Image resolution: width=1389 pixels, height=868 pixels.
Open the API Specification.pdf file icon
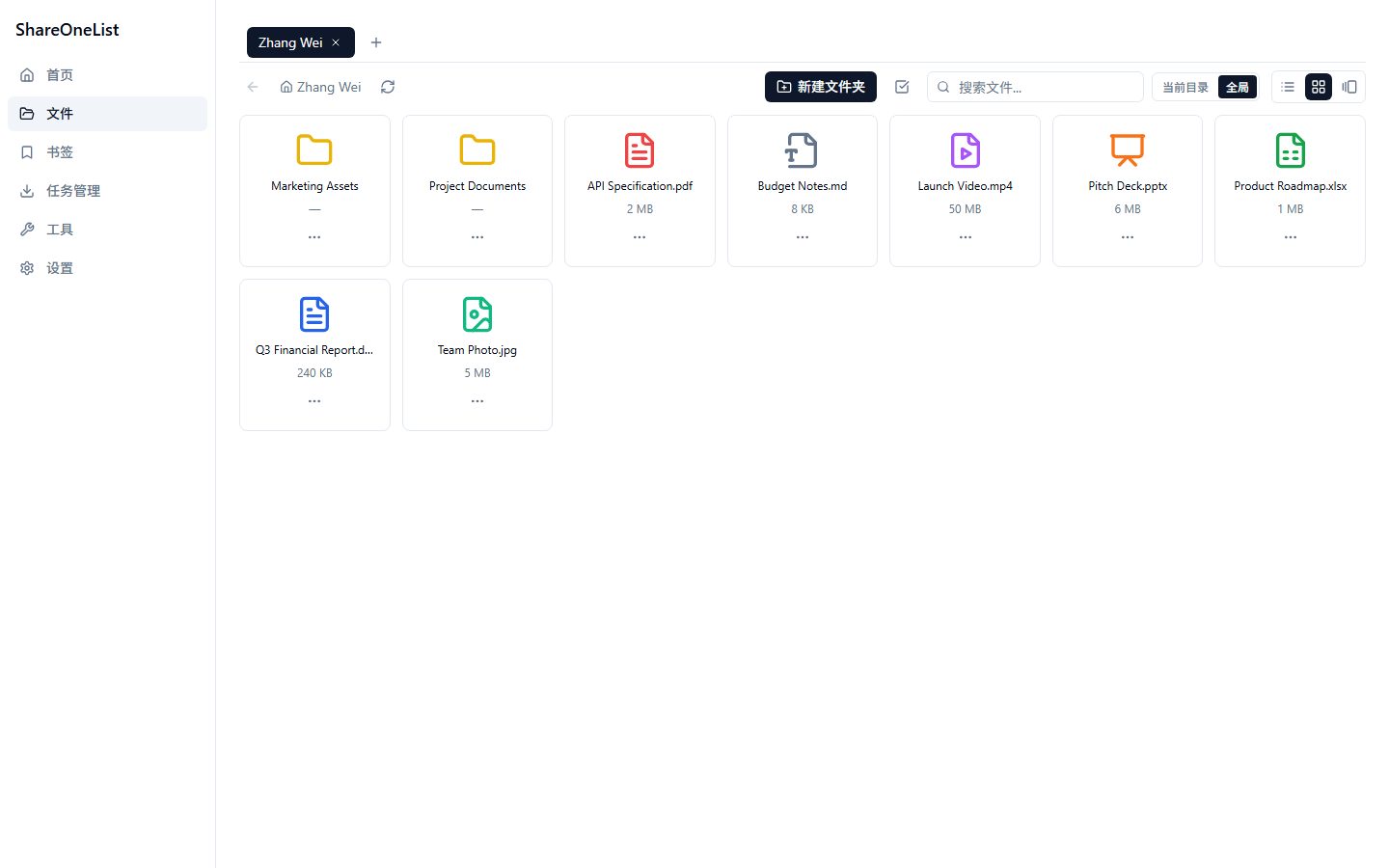(x=640, y=150)
